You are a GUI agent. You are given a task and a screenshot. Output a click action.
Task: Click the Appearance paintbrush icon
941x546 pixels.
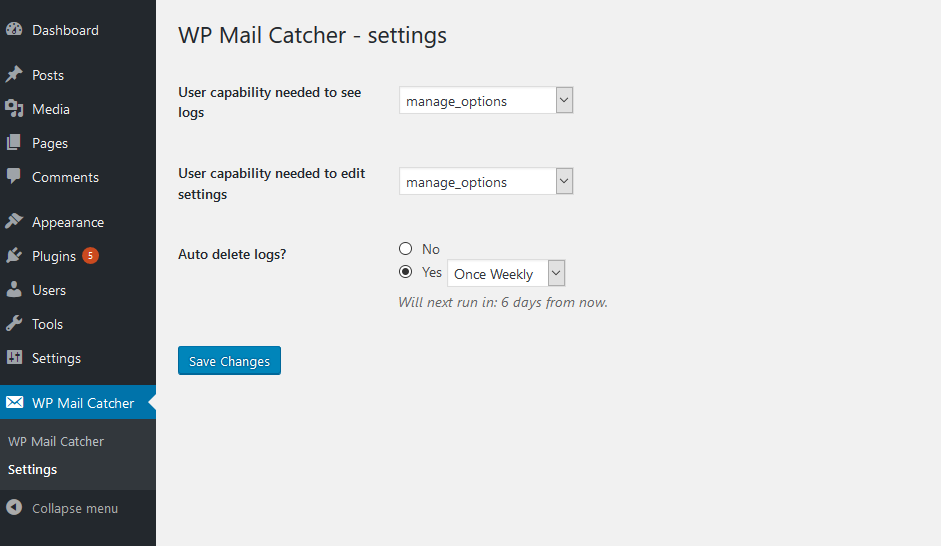(14, 221)
